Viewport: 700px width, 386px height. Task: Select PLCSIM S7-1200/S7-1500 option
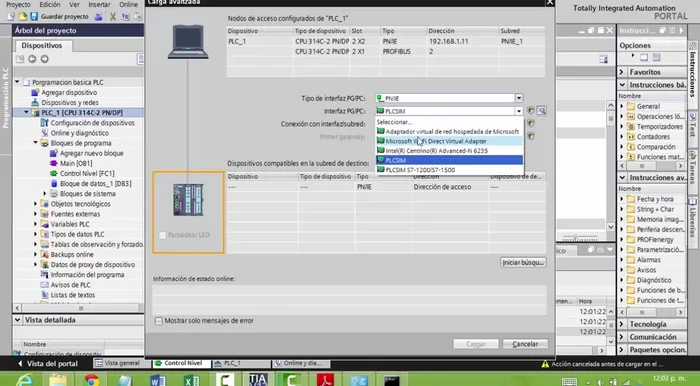click(449, 170)
